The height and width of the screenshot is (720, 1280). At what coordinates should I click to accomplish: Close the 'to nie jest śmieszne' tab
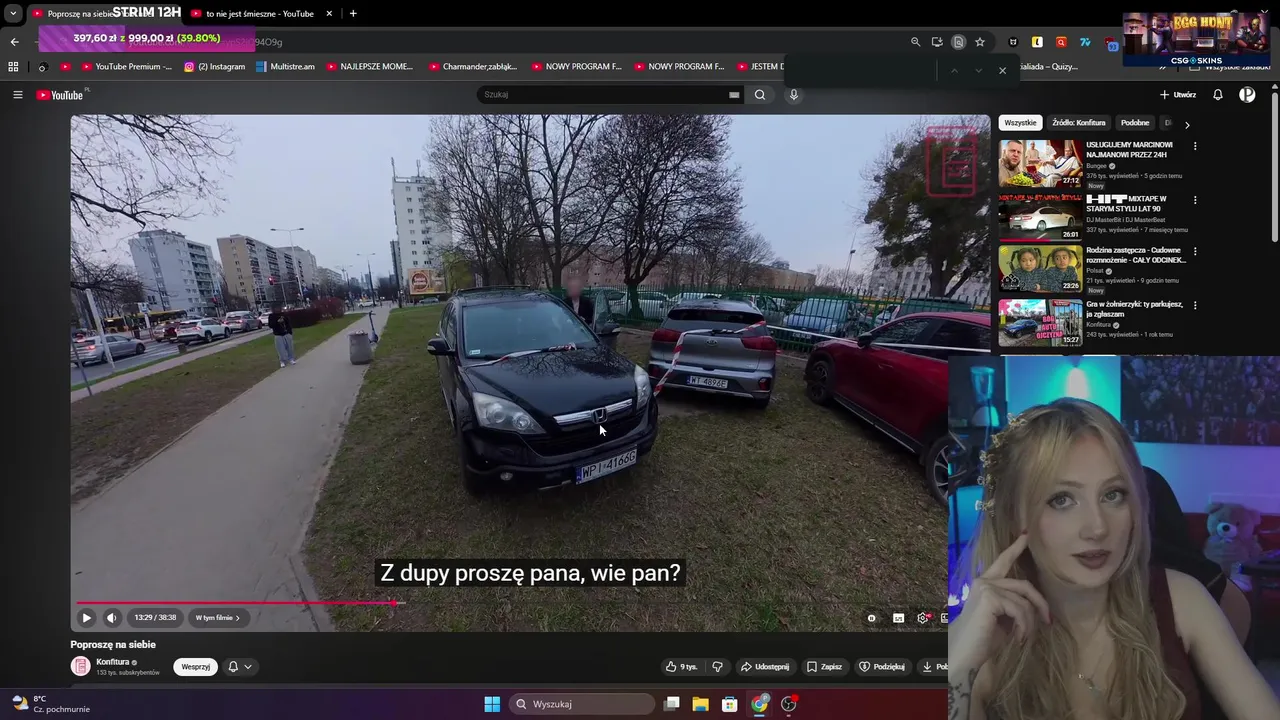coord(329,14)
